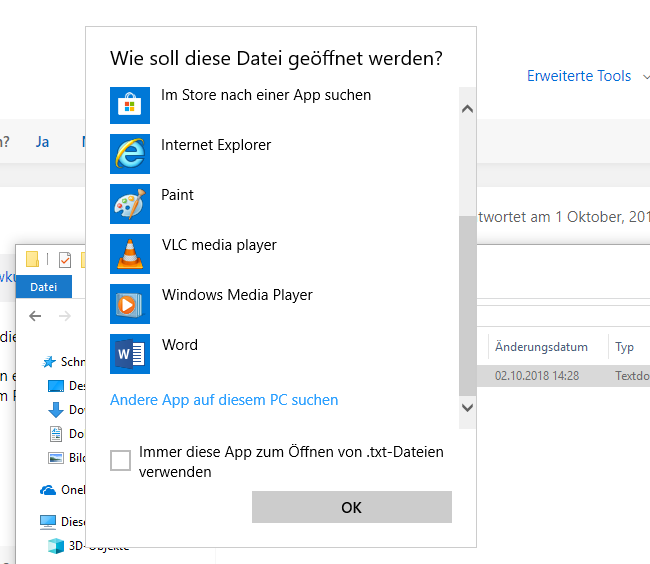The image size is (650, 564).
Task: Click the 'Textdo' type cell in the file row
Action: [x=632, y=376]
